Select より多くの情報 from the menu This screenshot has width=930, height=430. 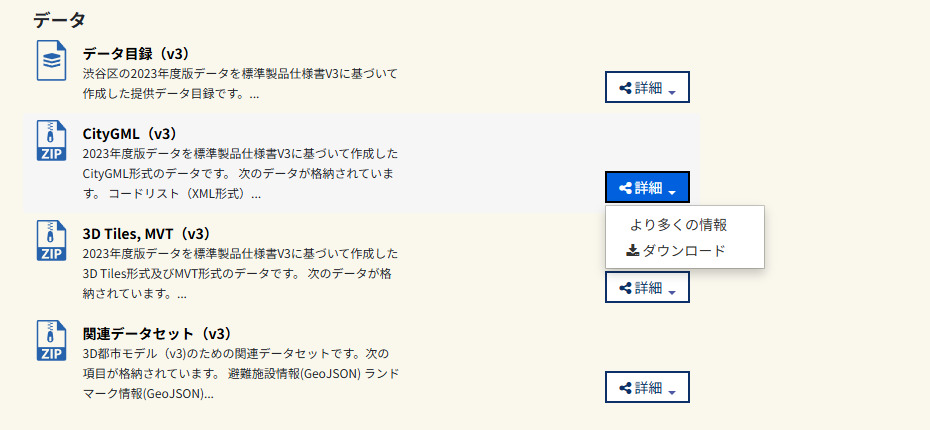coord(678,225)
